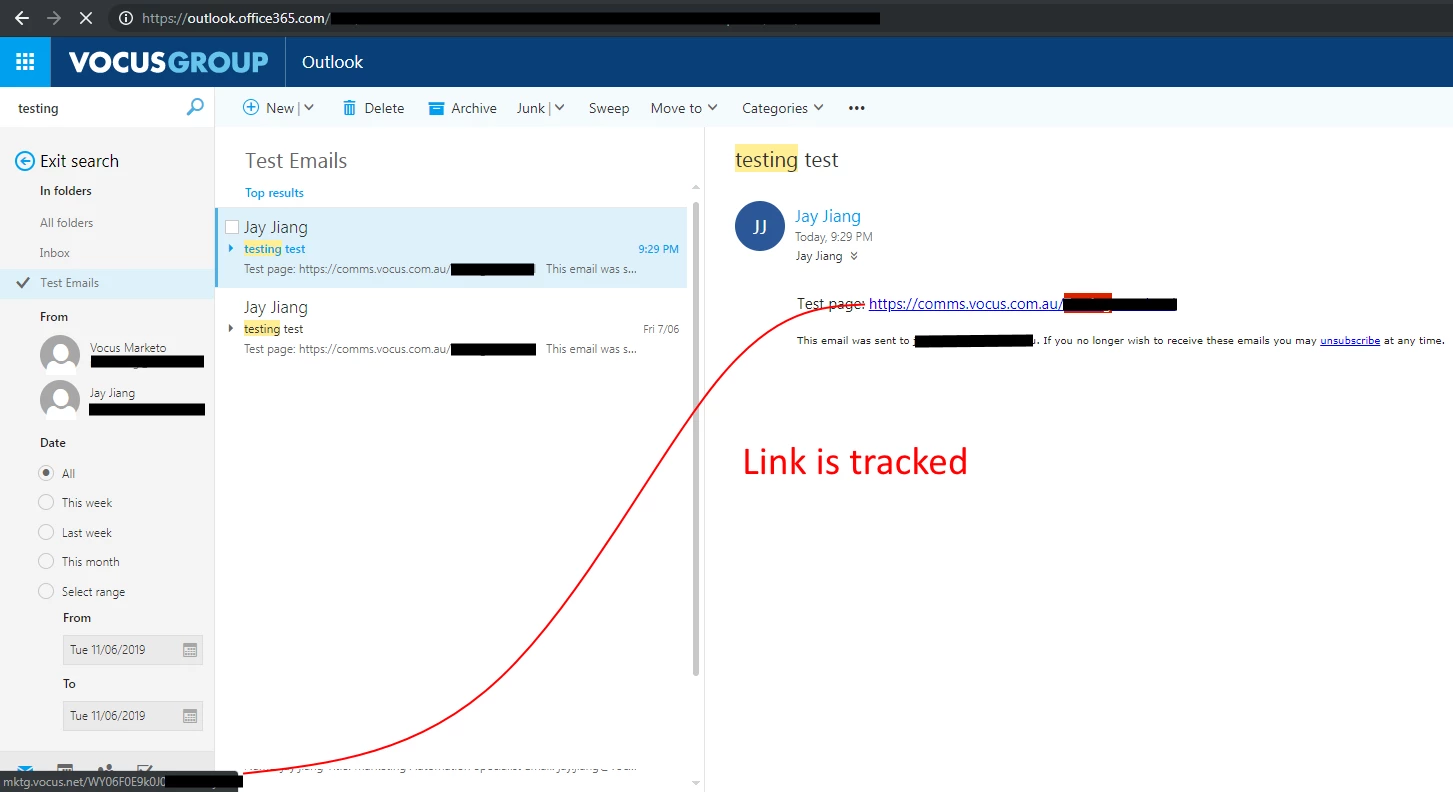Select Last week date filter
Viewport: 1453px width, 792px height.
point(46,532)
